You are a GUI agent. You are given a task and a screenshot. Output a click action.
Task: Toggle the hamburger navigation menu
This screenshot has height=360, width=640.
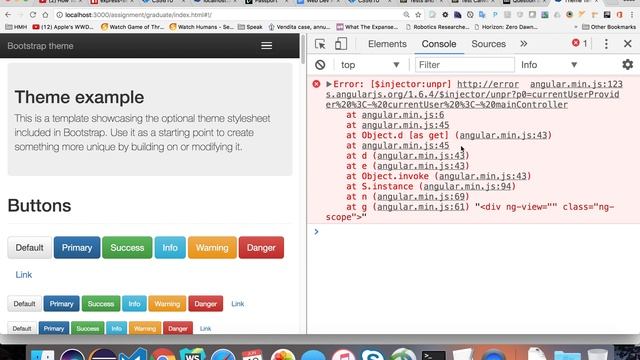click(267, 46)
